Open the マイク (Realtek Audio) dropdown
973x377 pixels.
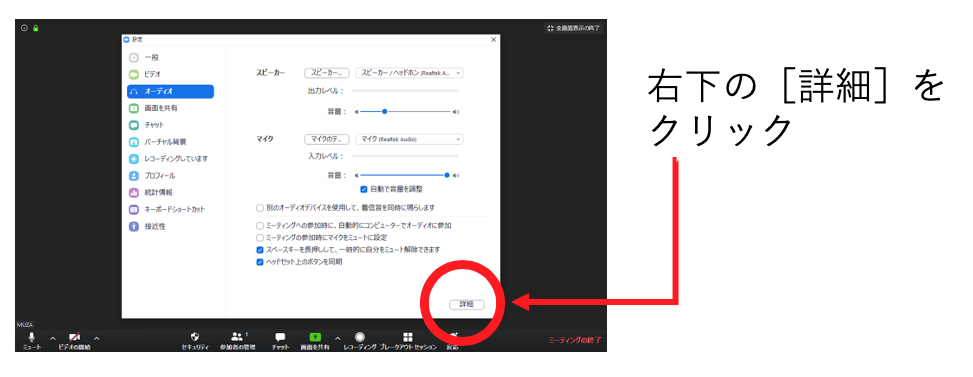pos(409,139)
